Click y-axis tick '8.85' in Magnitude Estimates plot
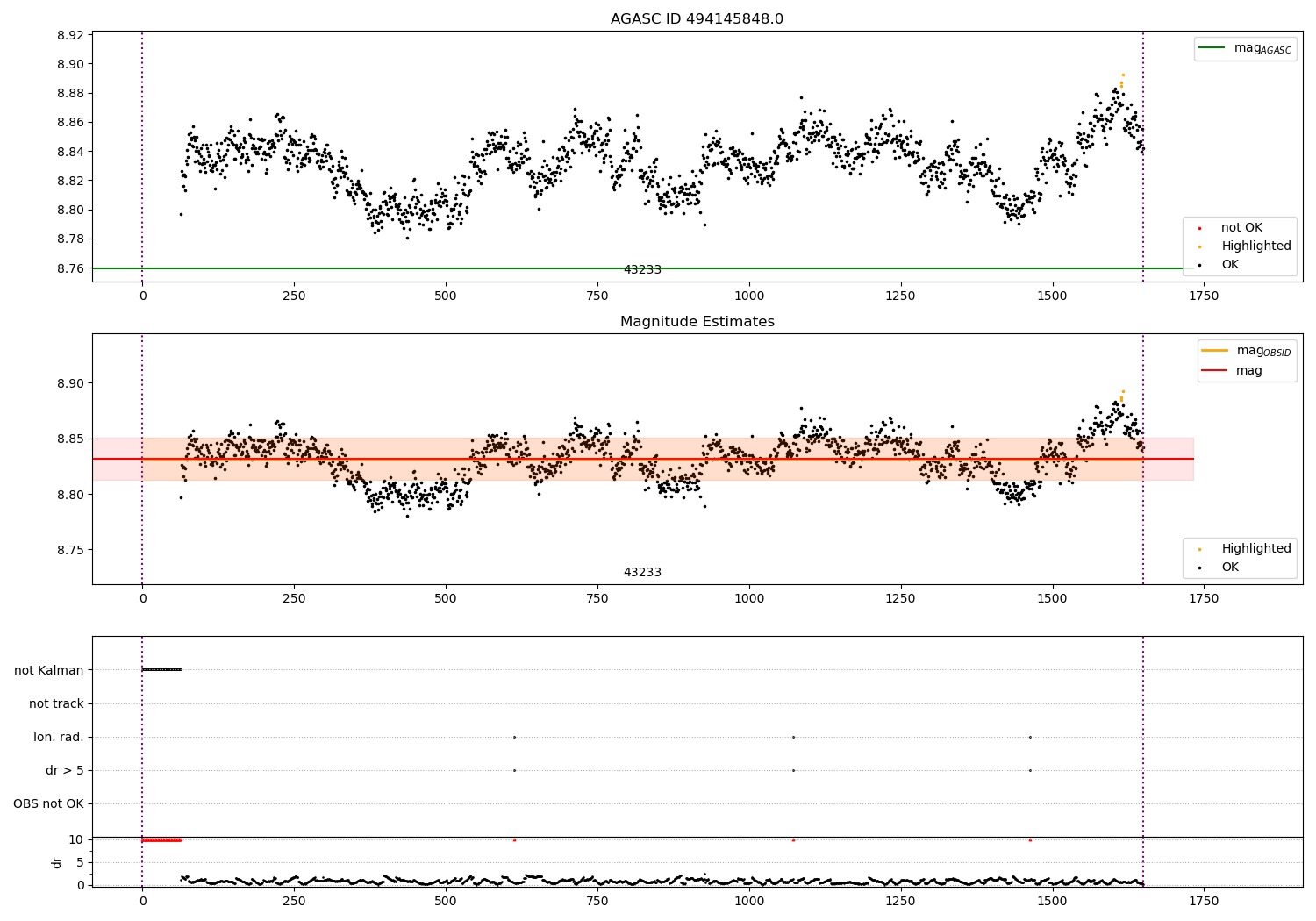The width and height of the screenshot is (1316, 921). tap(70, 439)
